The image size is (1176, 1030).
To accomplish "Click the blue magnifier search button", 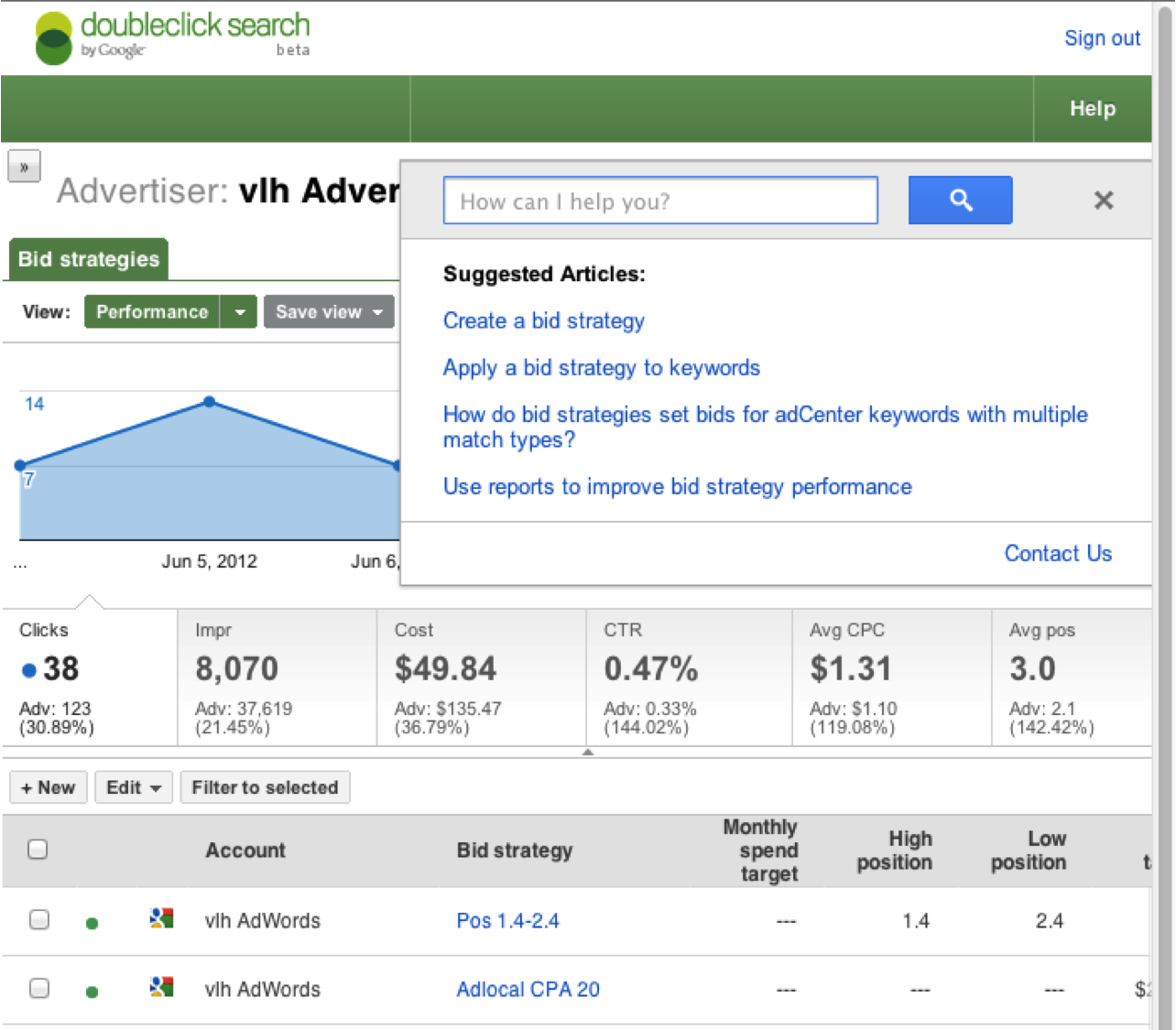I will (960, 200).
